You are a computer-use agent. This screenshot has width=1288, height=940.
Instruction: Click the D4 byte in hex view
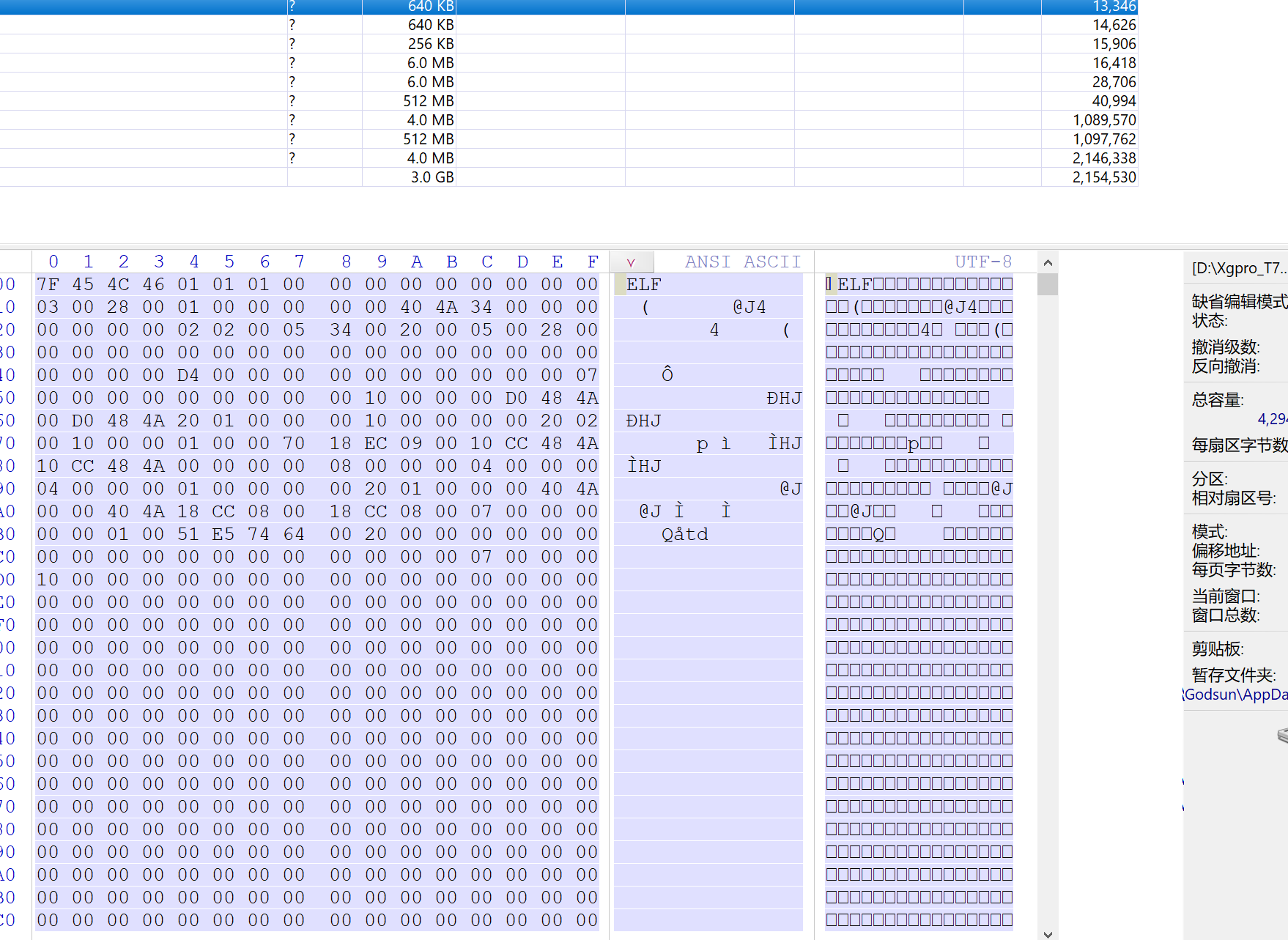[188, 375]
